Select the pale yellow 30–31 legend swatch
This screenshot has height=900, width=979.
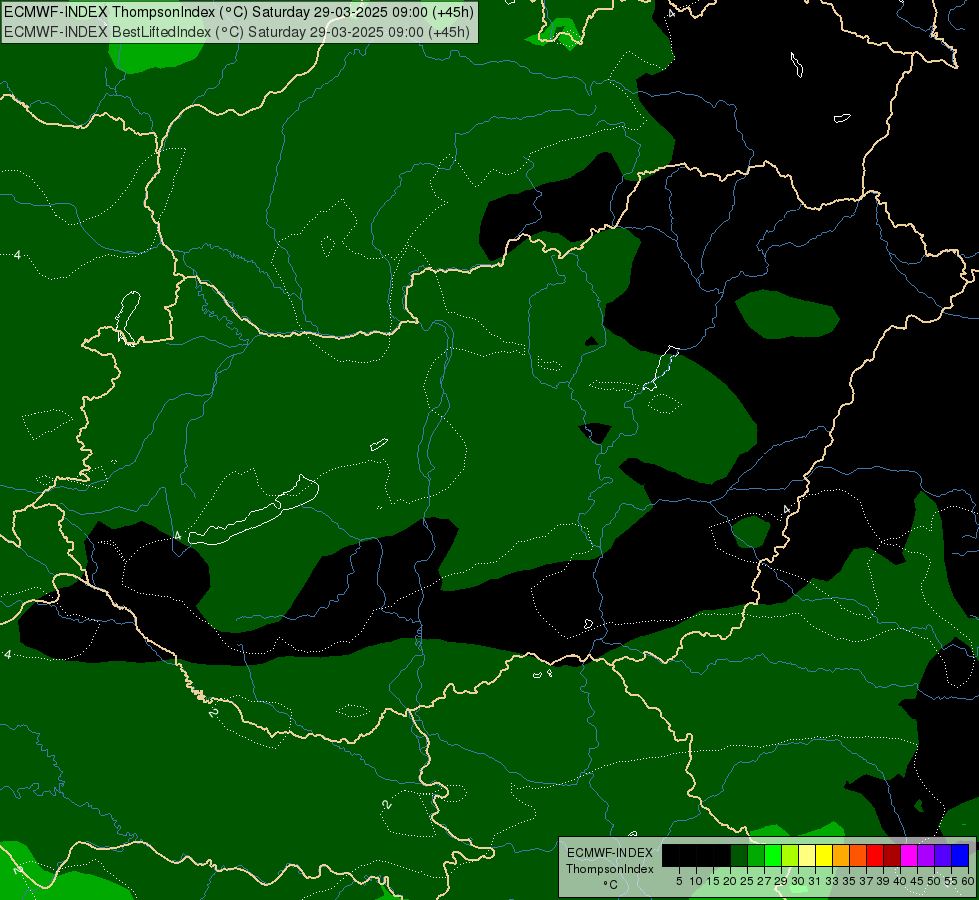click(x=807, y=855)
